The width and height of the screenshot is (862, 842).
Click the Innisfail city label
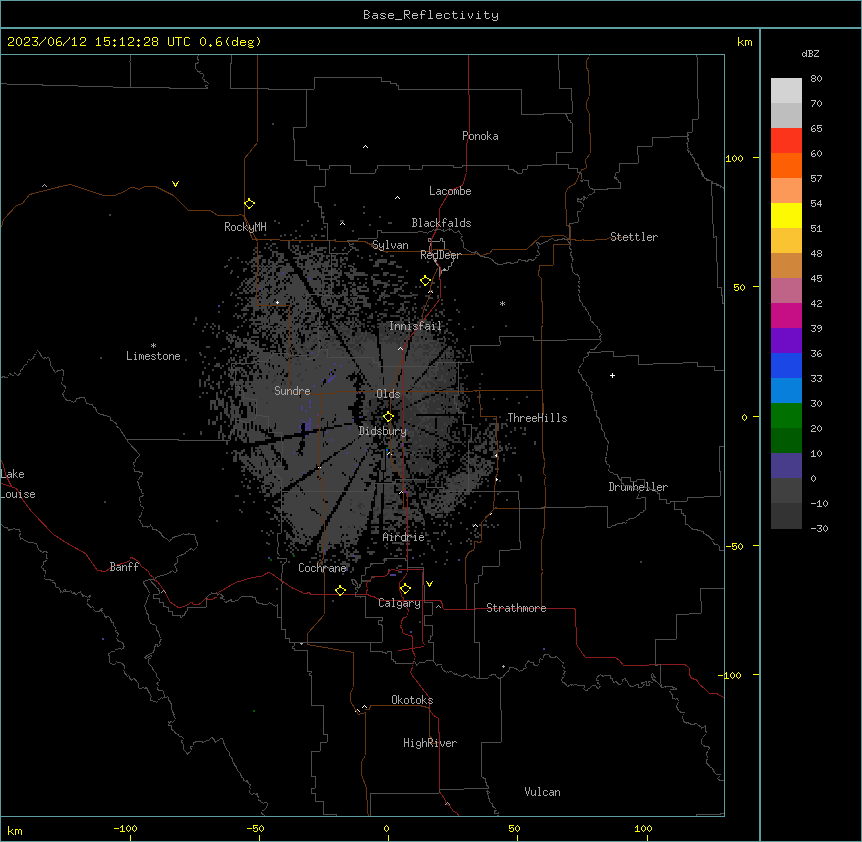(415, 326)
